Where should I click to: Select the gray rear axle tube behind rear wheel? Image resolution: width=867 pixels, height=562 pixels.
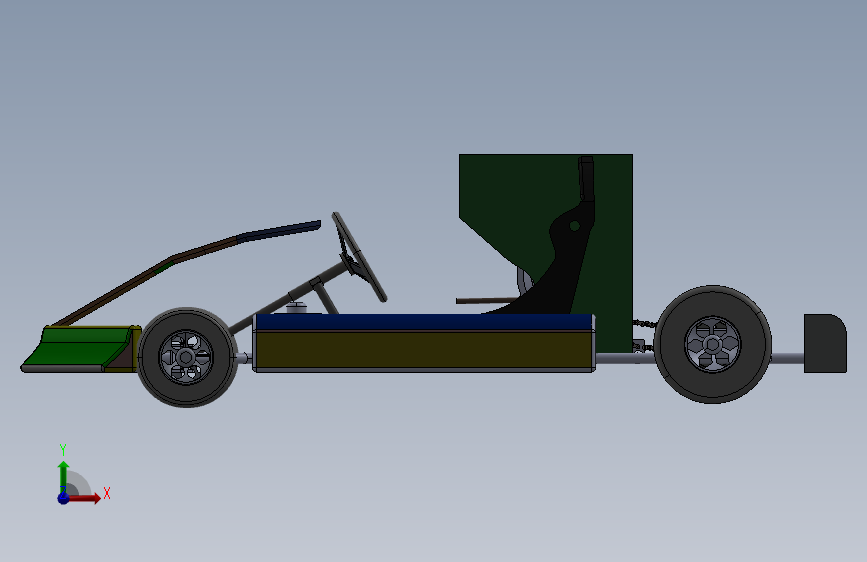pos(787,358)
